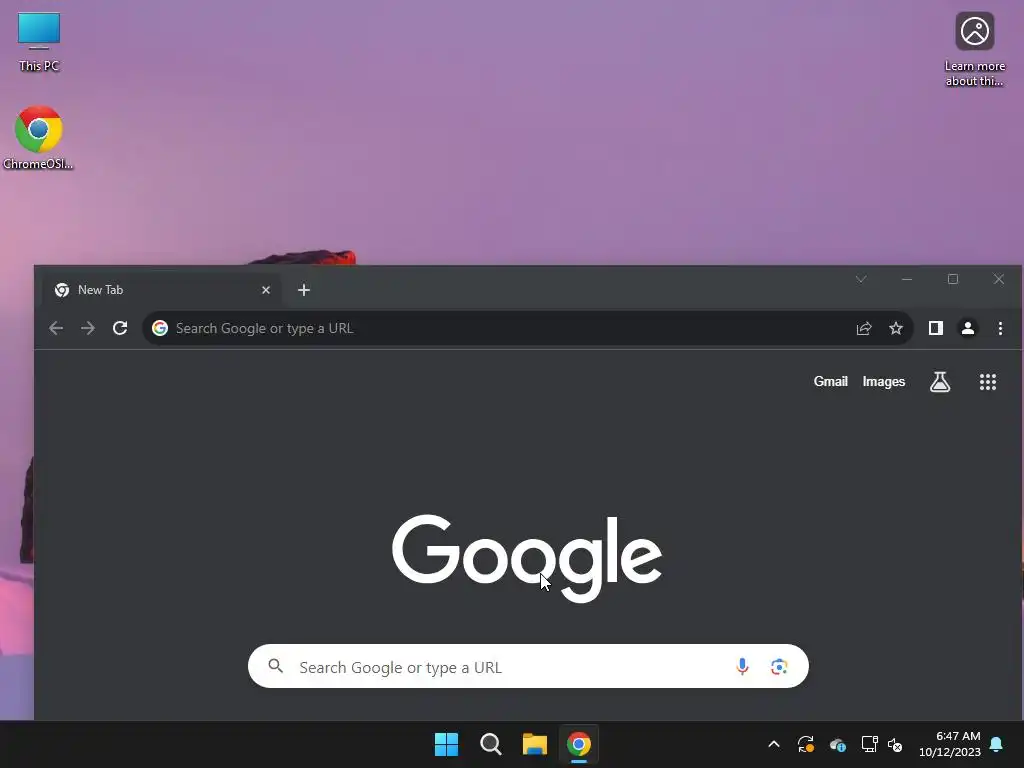
Task: Open the Windows Start menu
Action: click(447, 744)
